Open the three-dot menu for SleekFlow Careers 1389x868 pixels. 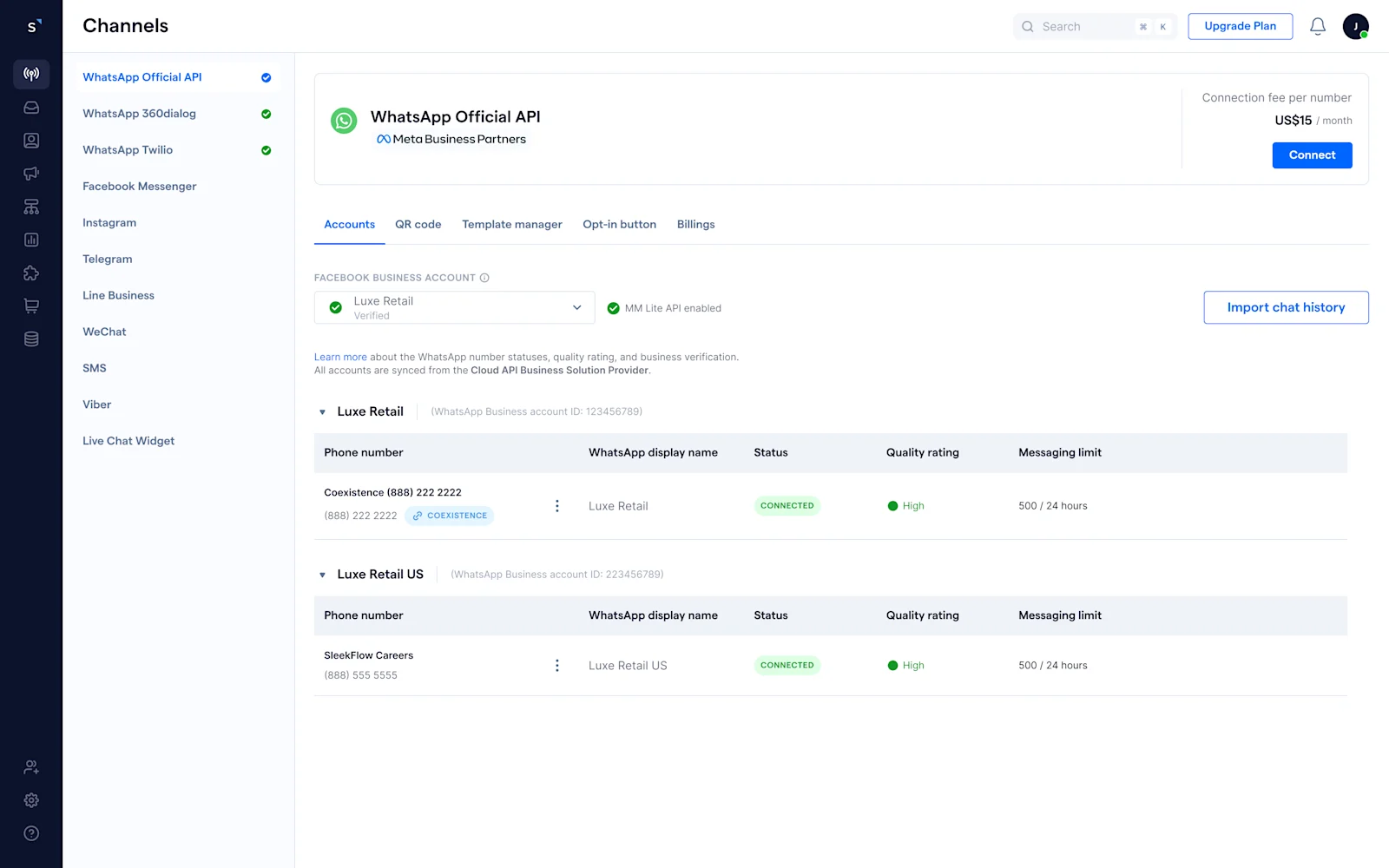[x=557, y=666]
